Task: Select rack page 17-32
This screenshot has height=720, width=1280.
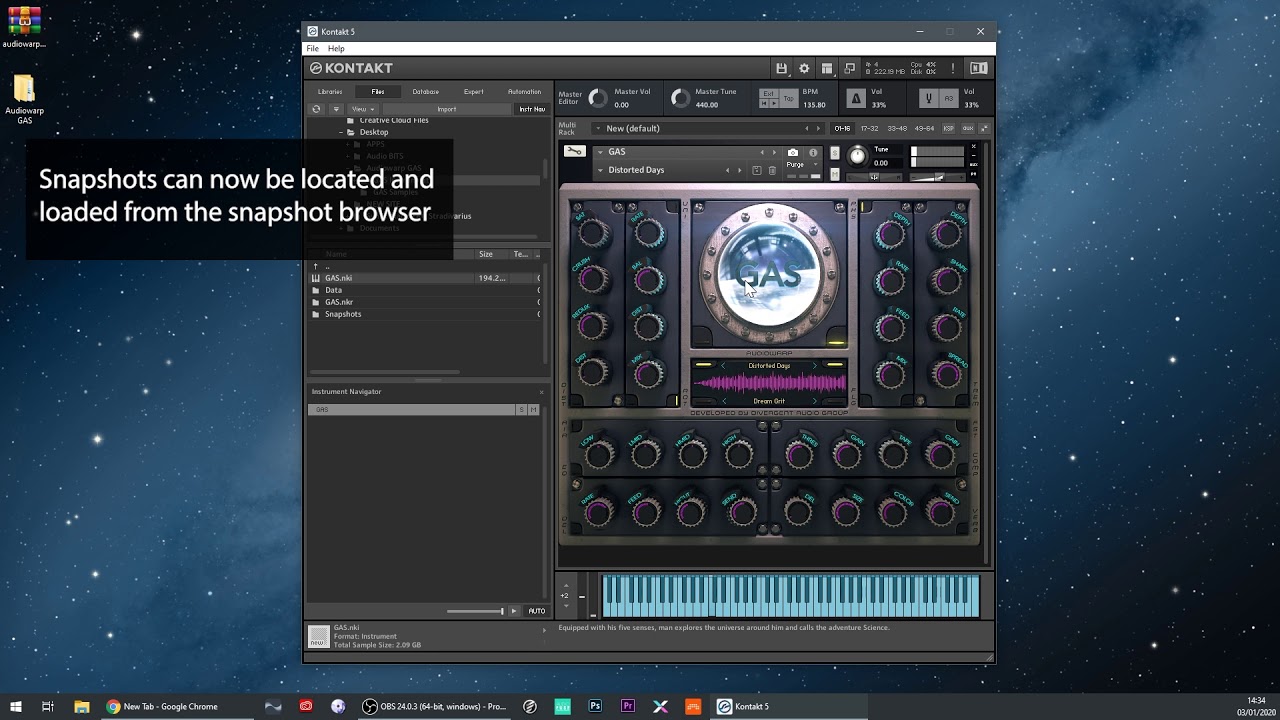Action: [x=869, y=128]
